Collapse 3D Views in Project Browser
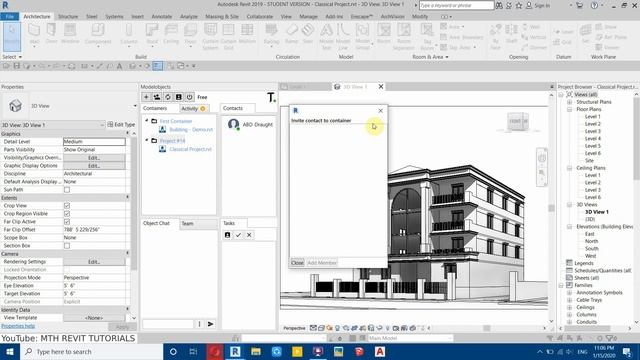The height and width of the screenshot is (360, 640). (x=569, y=204)
